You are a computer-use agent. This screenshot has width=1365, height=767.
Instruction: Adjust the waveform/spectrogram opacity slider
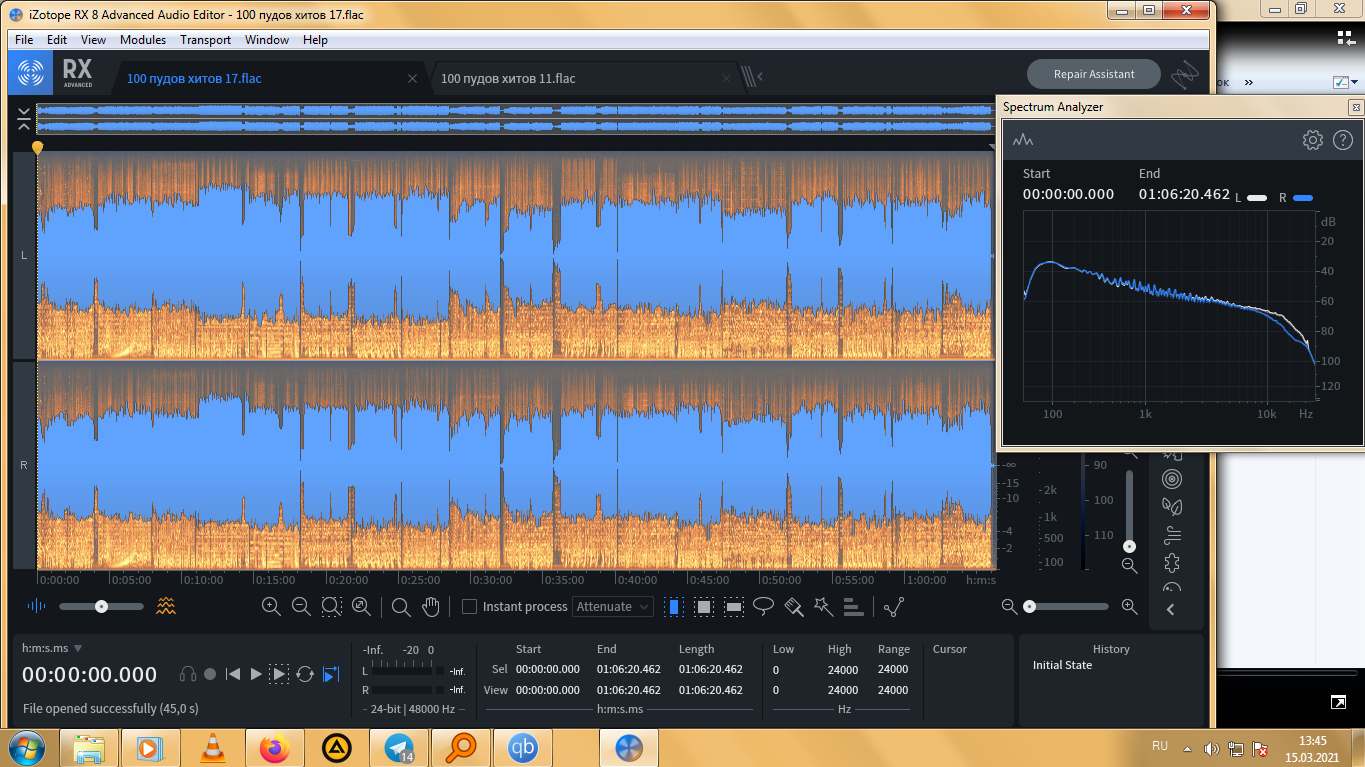[x=101, y=606]
